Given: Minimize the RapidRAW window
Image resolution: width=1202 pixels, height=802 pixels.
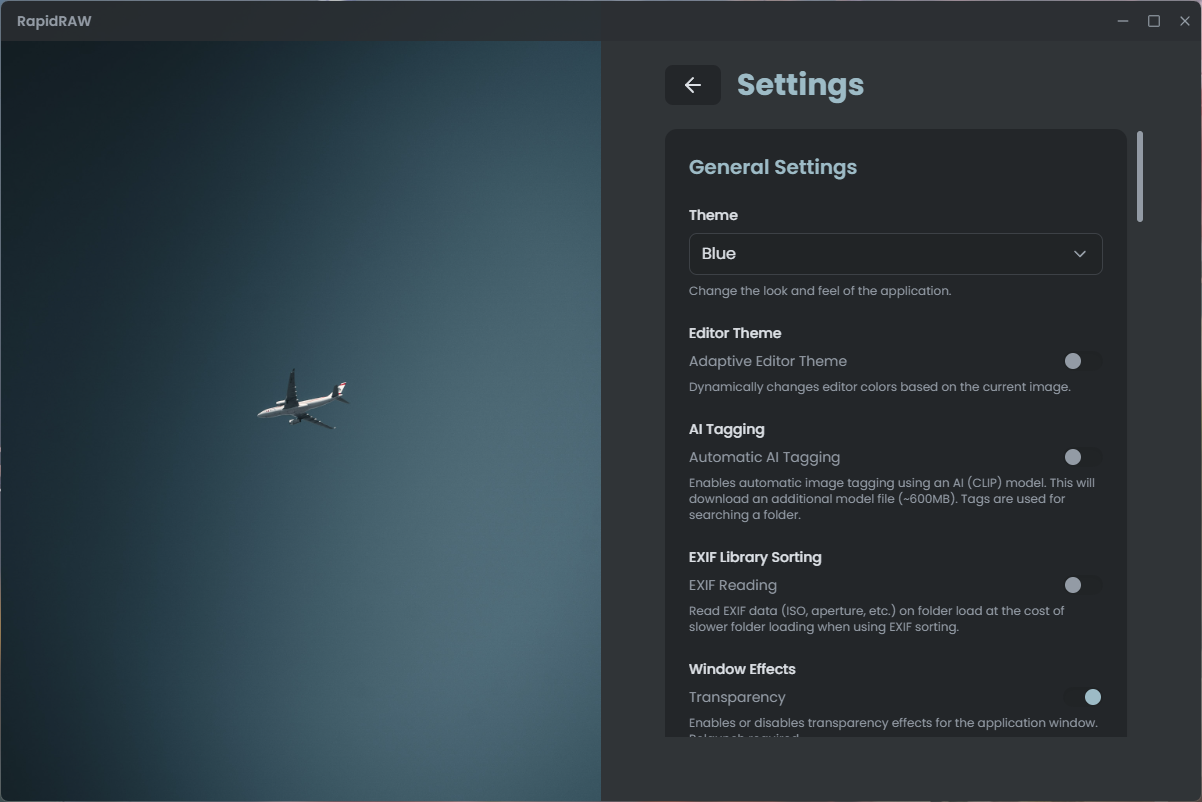Looking at the screenshot, I should 1123,21.
